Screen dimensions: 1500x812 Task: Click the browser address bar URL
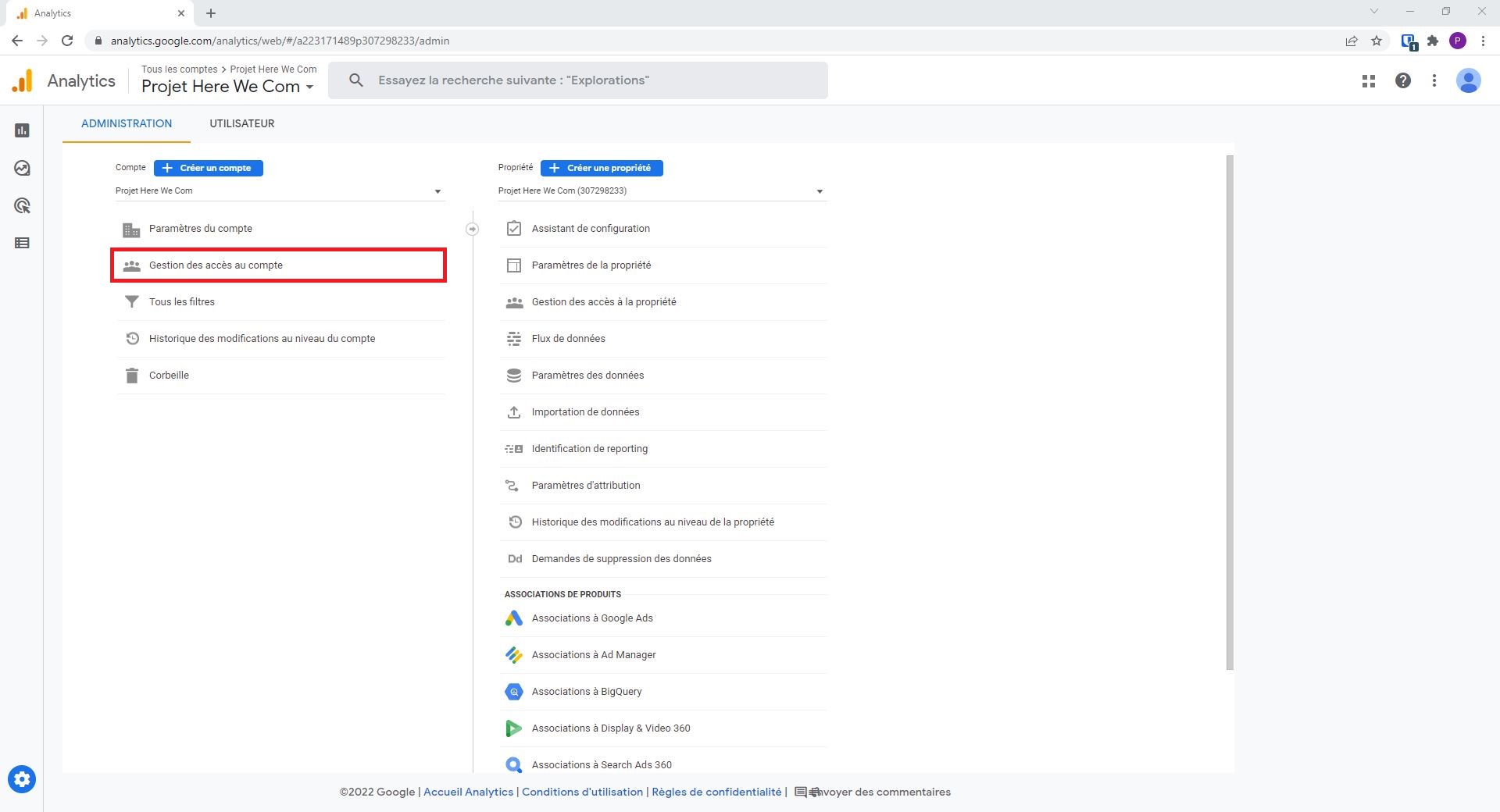click(x=280, y=41)
